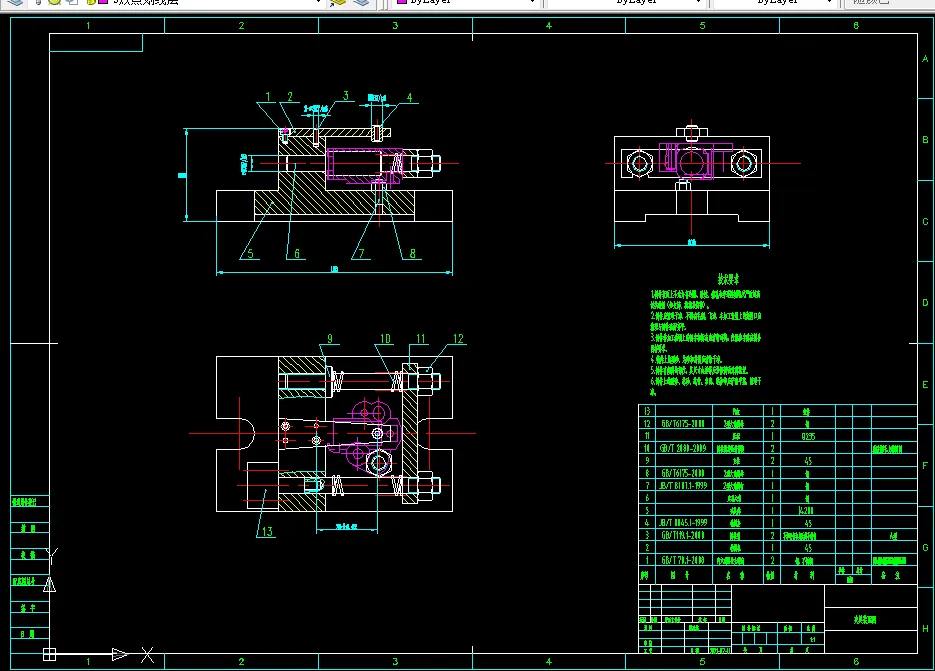935x671 pixels.
Task: Select balloon number 11 above the plan view
Action: pos(421,339)
